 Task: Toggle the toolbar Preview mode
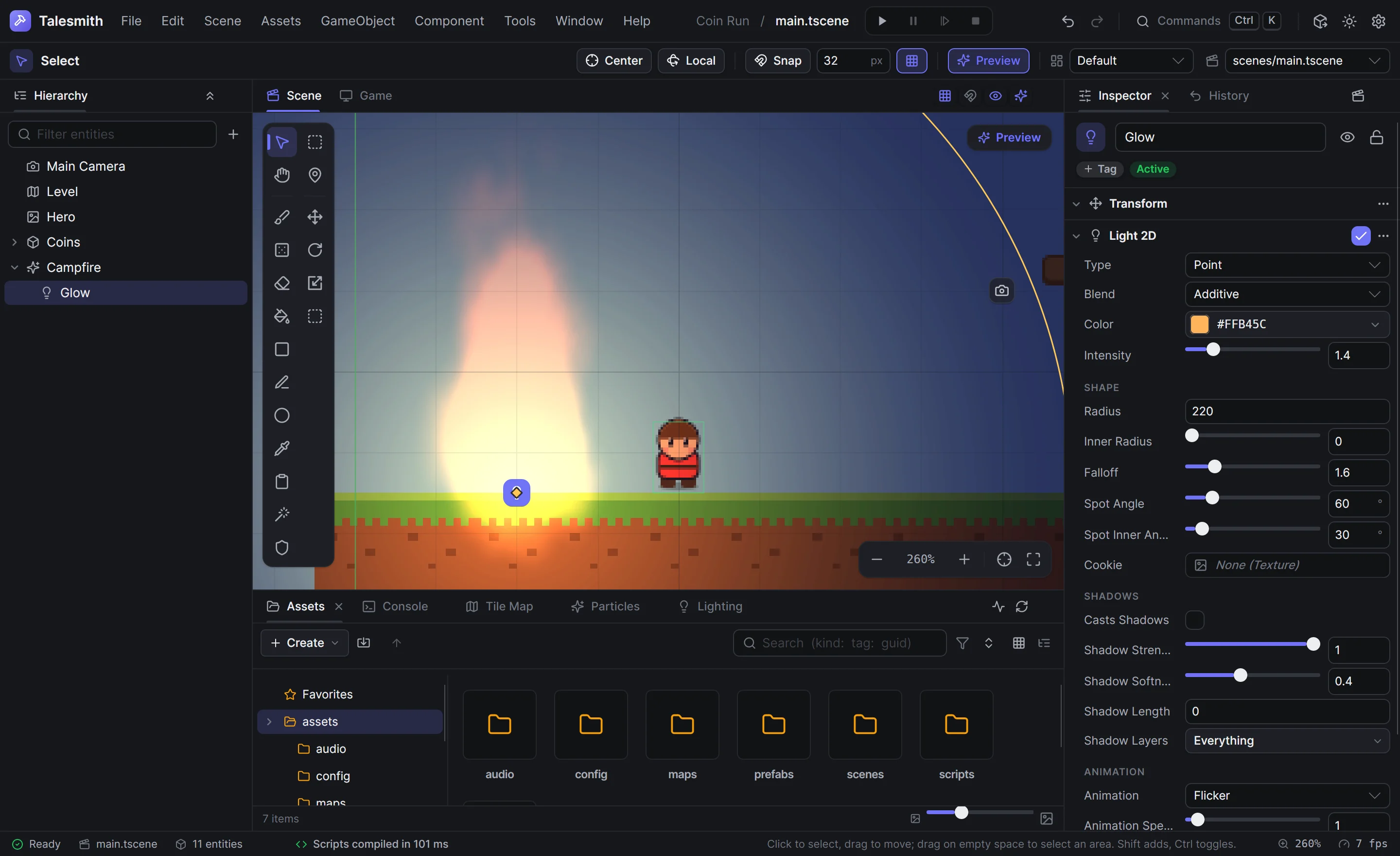coord(988,61)
